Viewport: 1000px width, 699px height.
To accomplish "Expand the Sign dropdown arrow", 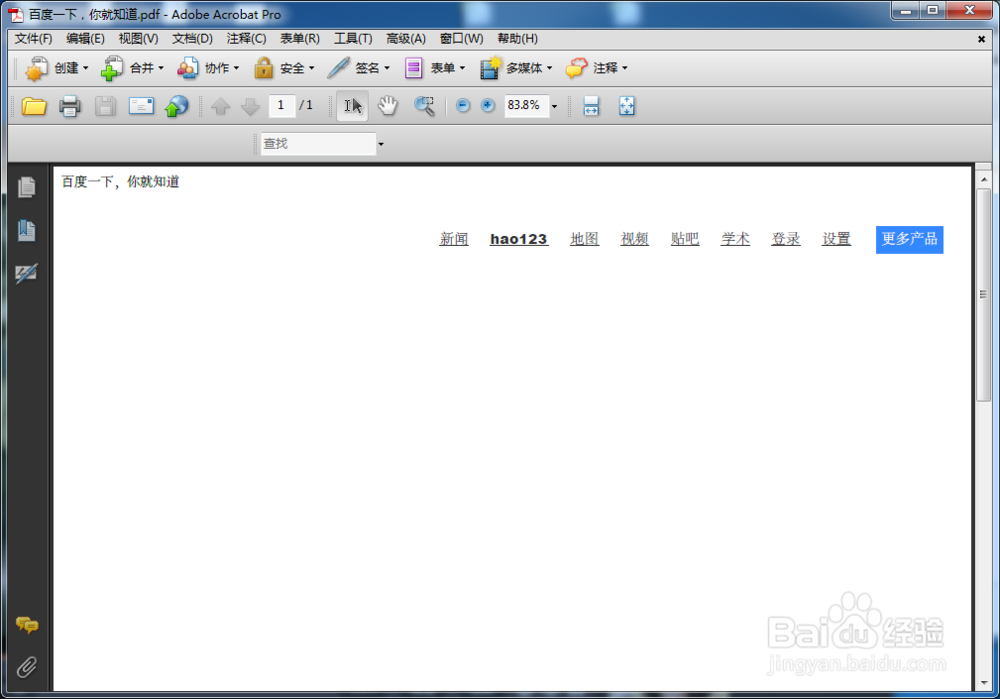I will point(386,68).
